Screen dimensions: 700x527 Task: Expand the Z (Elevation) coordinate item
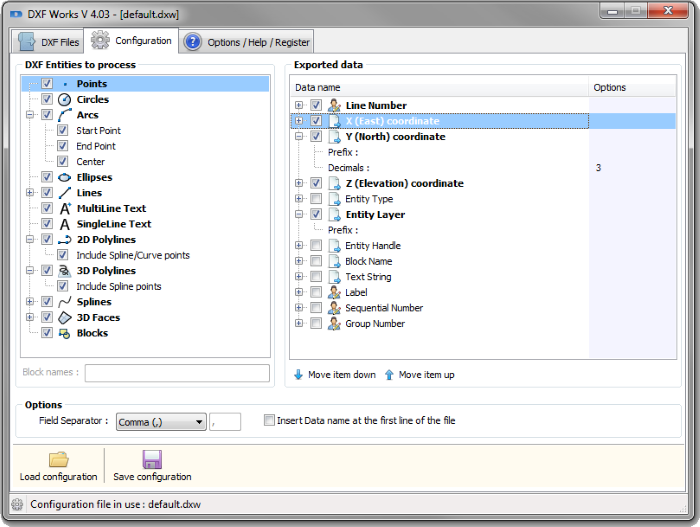pos(299,184)
